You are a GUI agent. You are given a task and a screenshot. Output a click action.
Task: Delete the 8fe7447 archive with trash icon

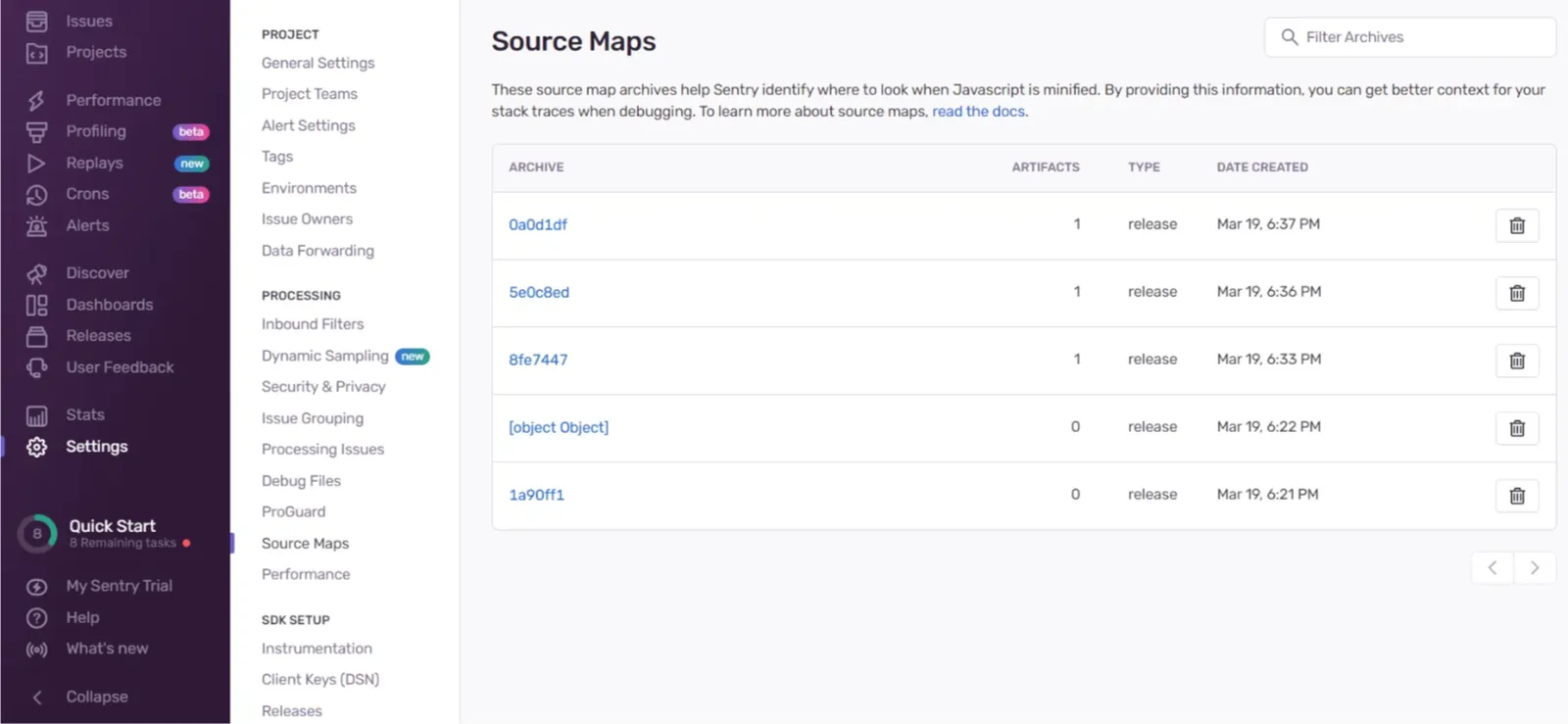[x=1517, y=361]
